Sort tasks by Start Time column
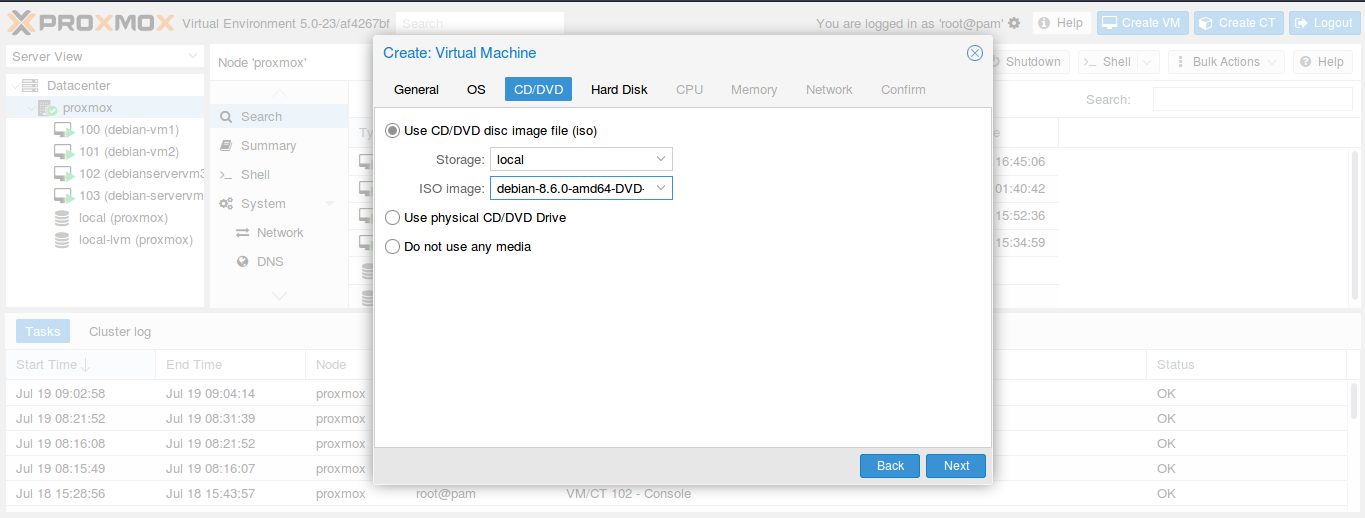The width and height of the screenshot is (1365, 518). [x=80, y=365]
